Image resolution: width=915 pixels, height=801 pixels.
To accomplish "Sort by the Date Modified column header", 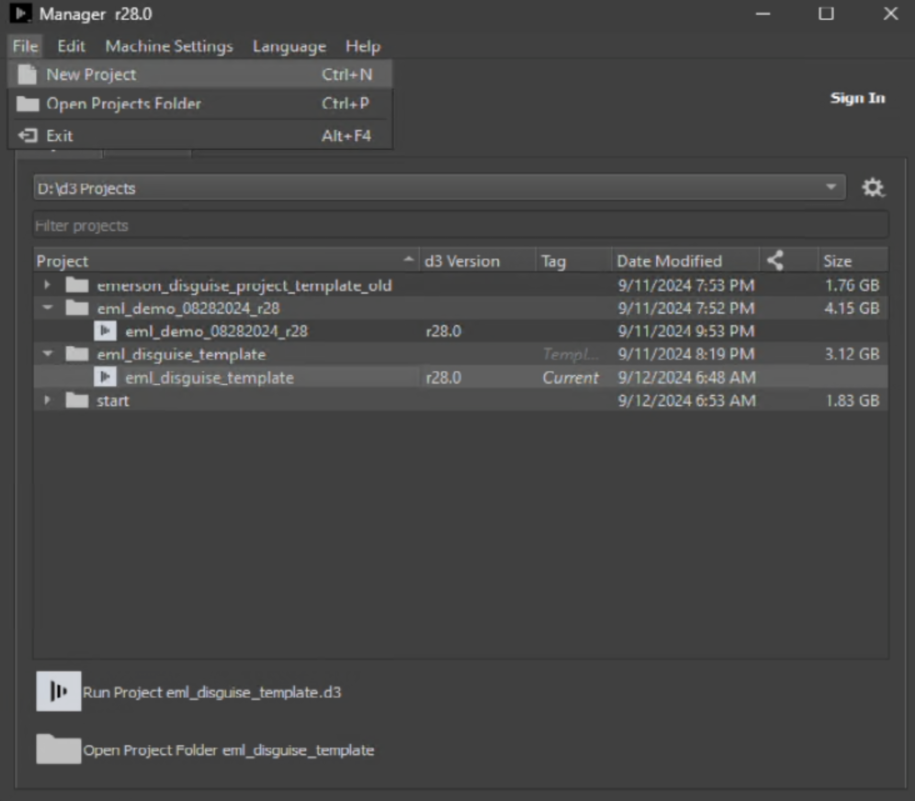I will [x=686, y=261].
